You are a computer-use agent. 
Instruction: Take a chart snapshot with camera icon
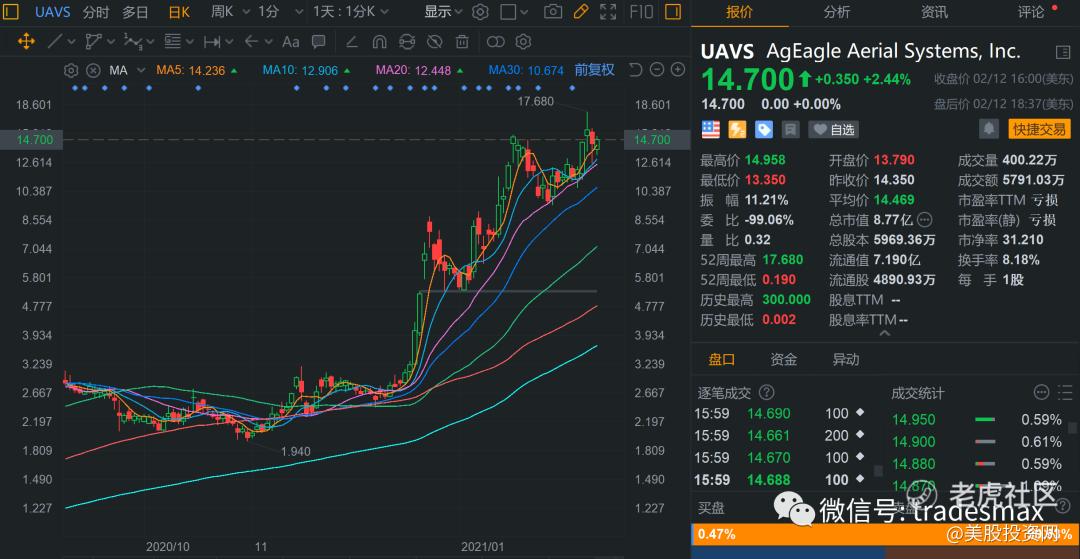pos(552,12)
